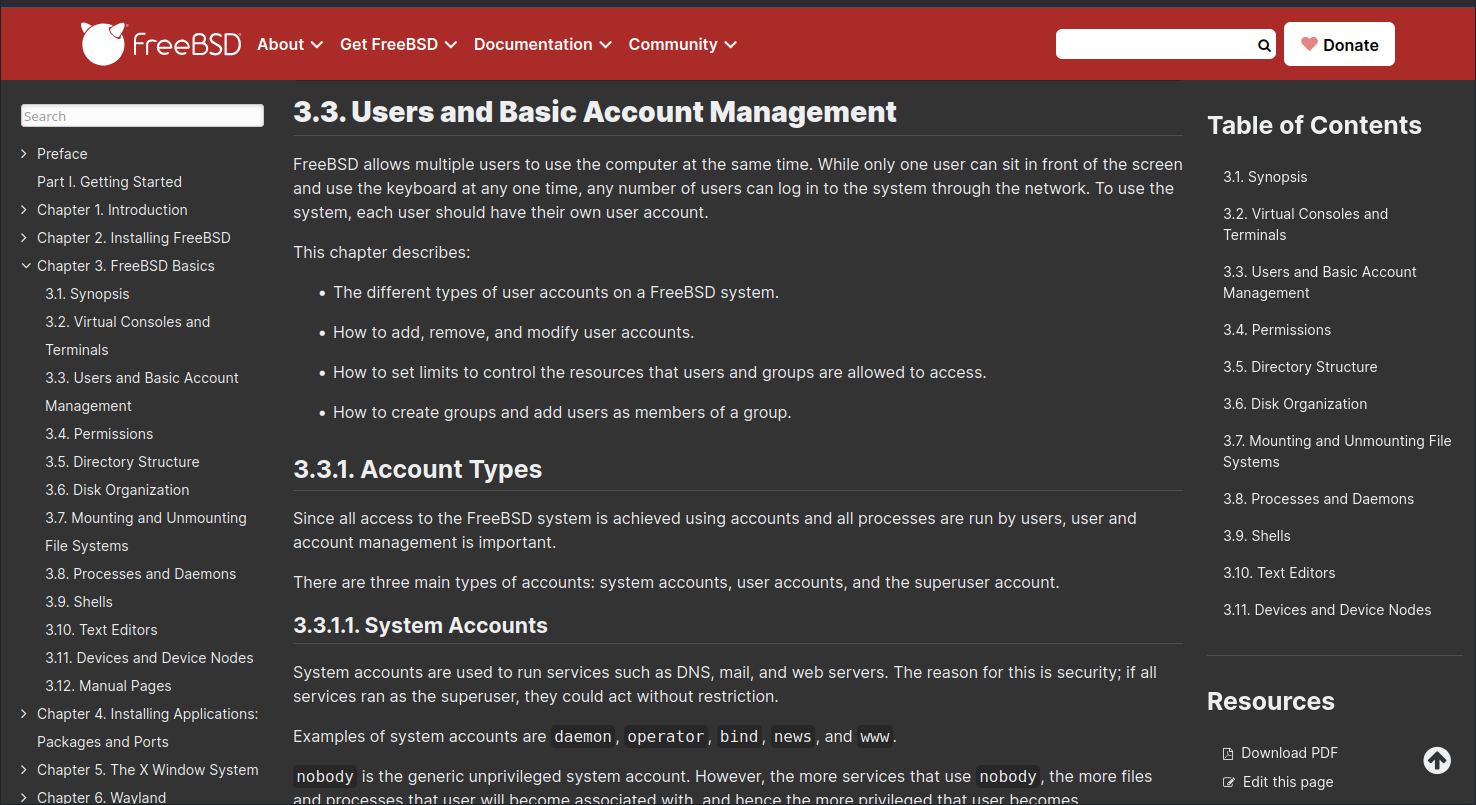Click the Download PDF link text
The image size is (1476, 805).
click(1289, 753)
